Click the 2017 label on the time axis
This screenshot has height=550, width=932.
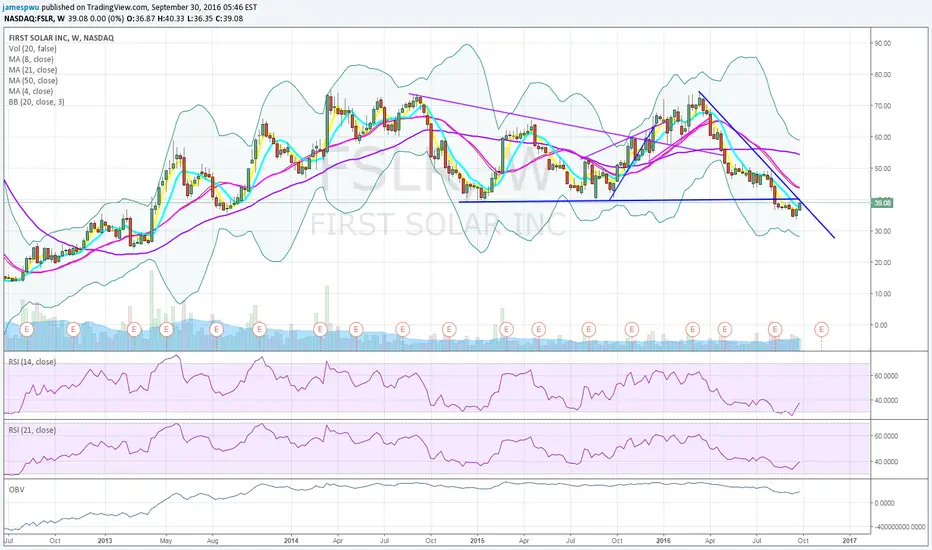coord(850,540)
